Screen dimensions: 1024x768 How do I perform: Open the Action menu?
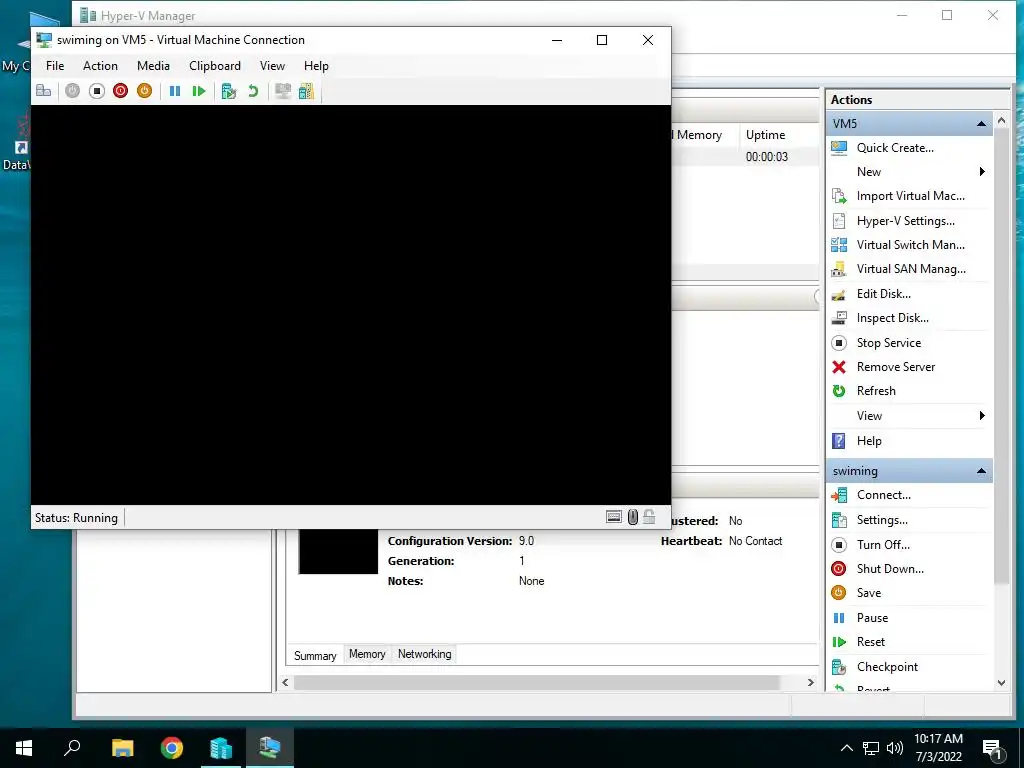point(100,66)
